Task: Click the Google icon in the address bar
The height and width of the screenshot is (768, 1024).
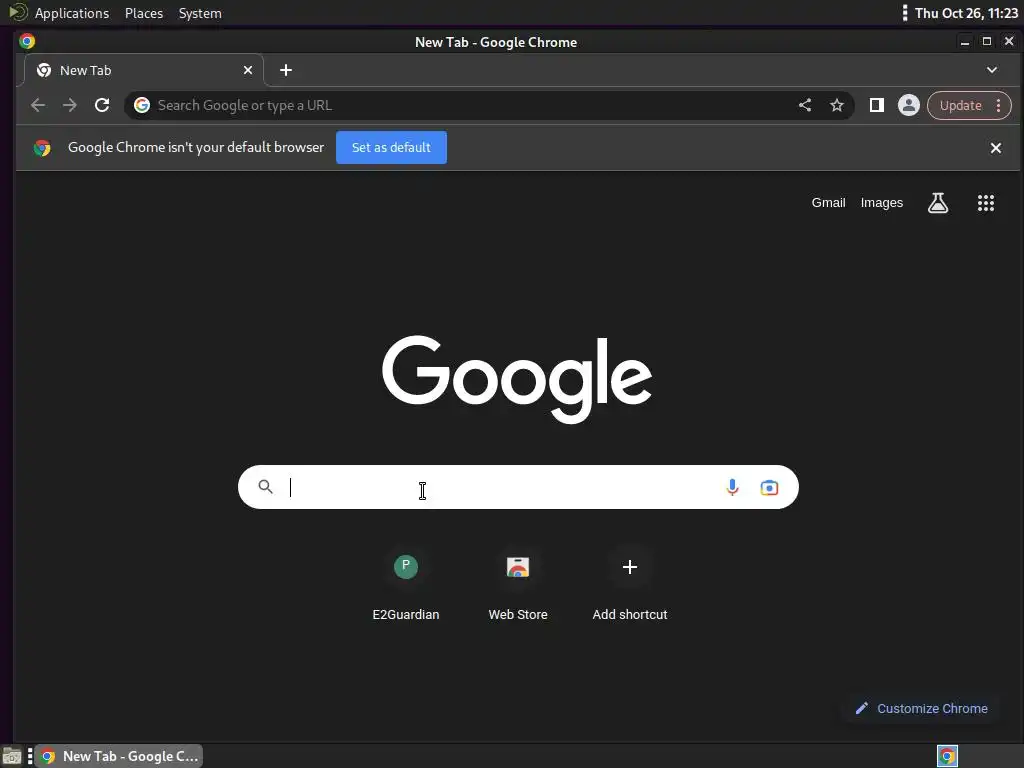Action: (x=142, y=105)
